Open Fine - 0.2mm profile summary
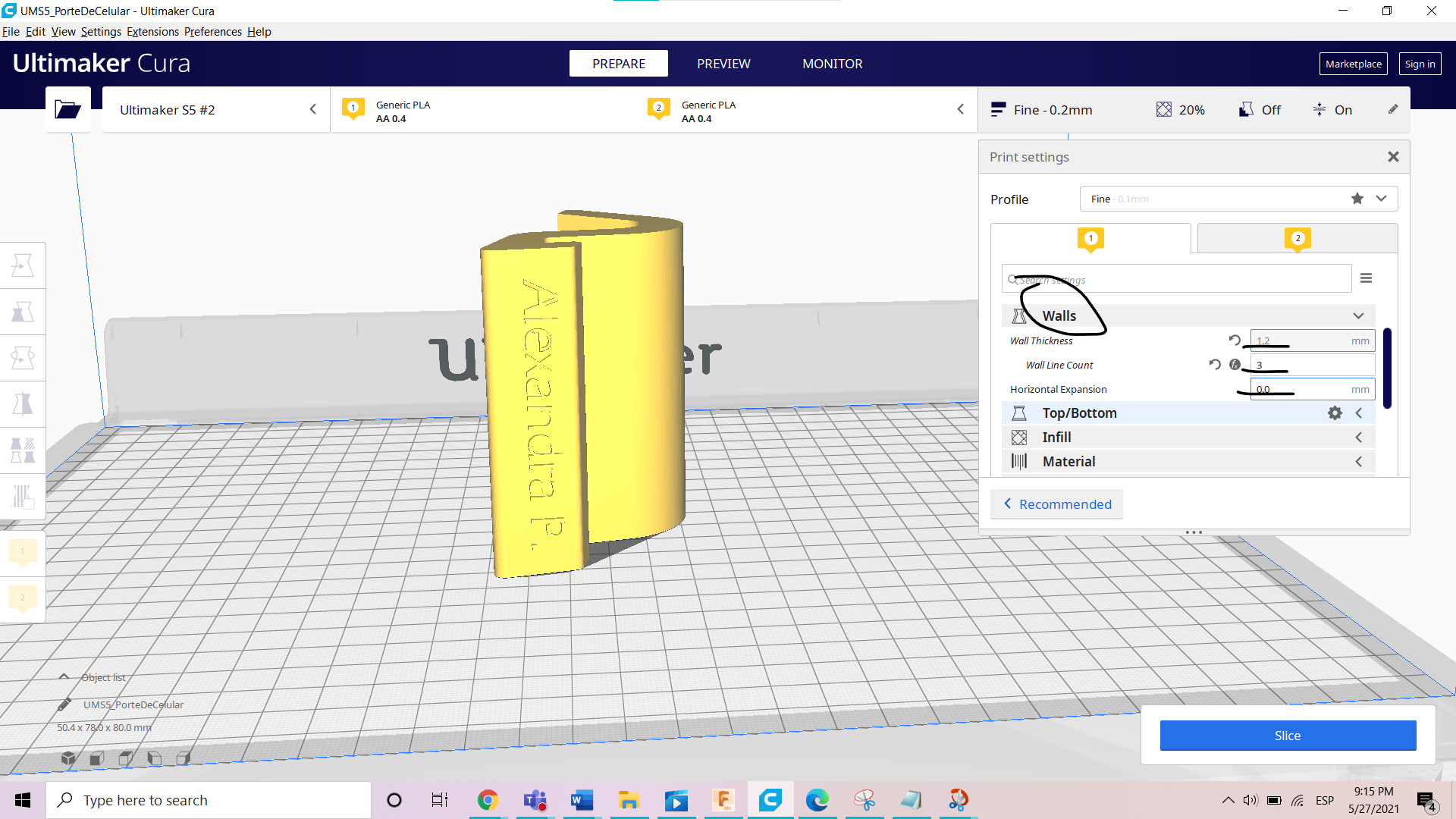1456x819 pixels. (1041, 110)
